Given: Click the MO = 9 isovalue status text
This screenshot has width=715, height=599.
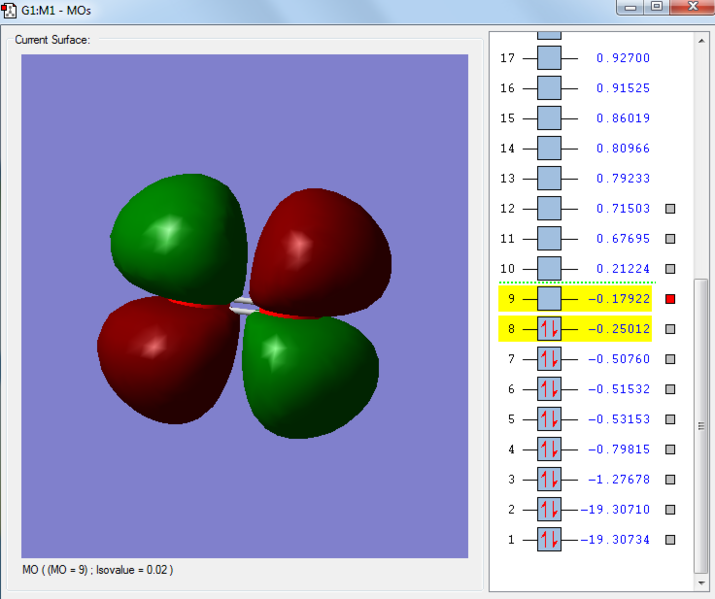Looking at the screenshot, I should point(98,570).
